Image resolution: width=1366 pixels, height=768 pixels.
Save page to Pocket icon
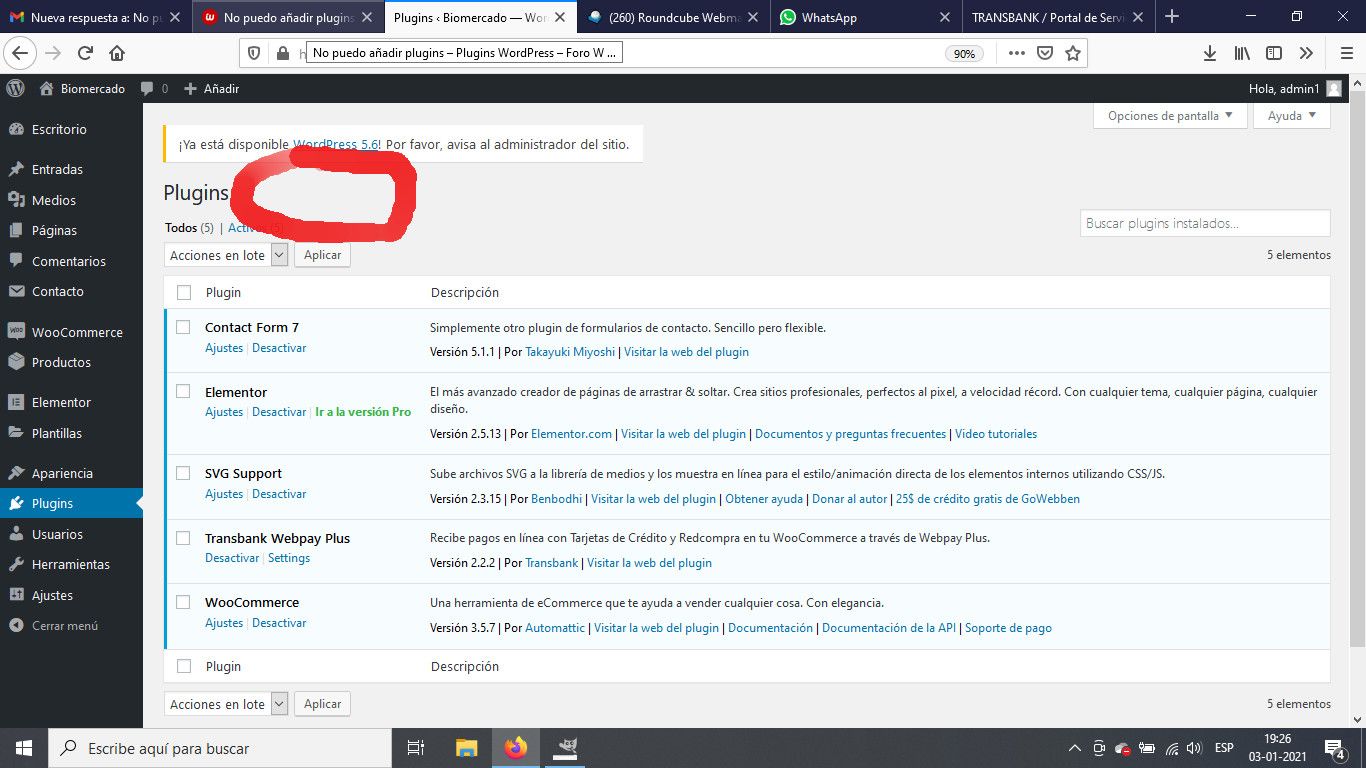(1045, 53)
